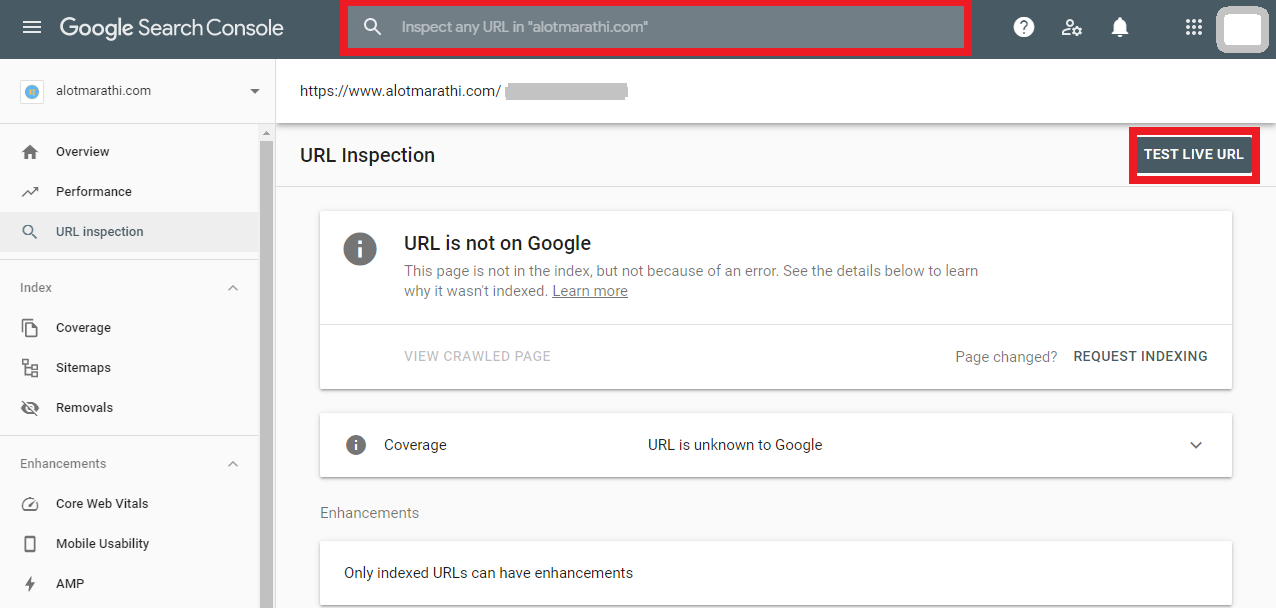The image size is (1276, 608).
Task: Click the Removals crossed-eye icon
Action: (x=30, y=408)
